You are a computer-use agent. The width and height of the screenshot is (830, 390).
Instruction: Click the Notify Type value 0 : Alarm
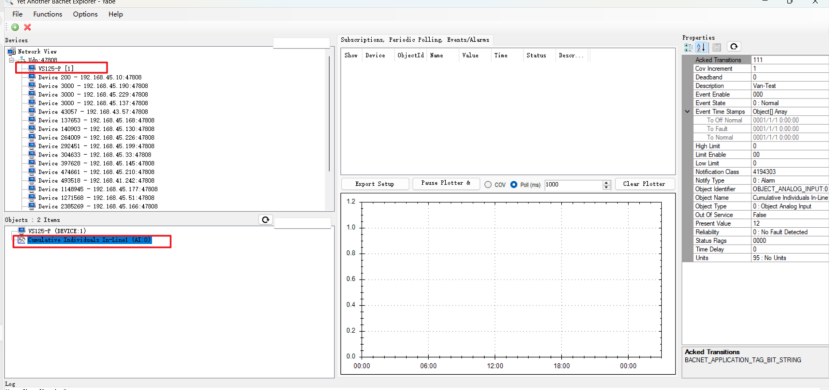point(790,180)
